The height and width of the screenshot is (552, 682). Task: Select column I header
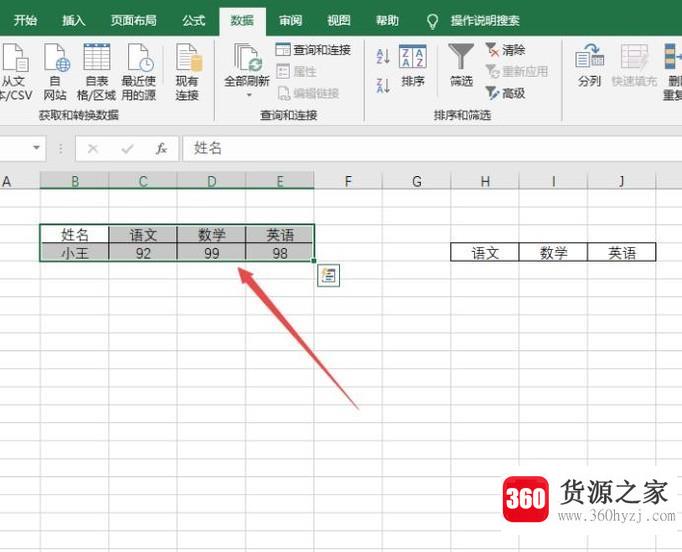pyautogui.click(x=553, y=181)
